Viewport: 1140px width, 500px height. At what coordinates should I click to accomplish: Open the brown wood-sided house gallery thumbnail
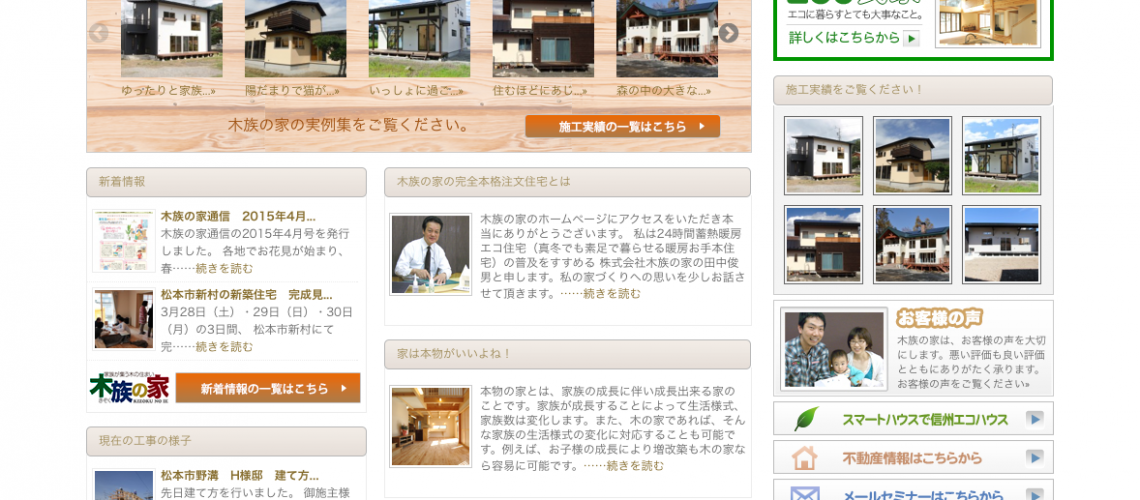coord(823,245)
